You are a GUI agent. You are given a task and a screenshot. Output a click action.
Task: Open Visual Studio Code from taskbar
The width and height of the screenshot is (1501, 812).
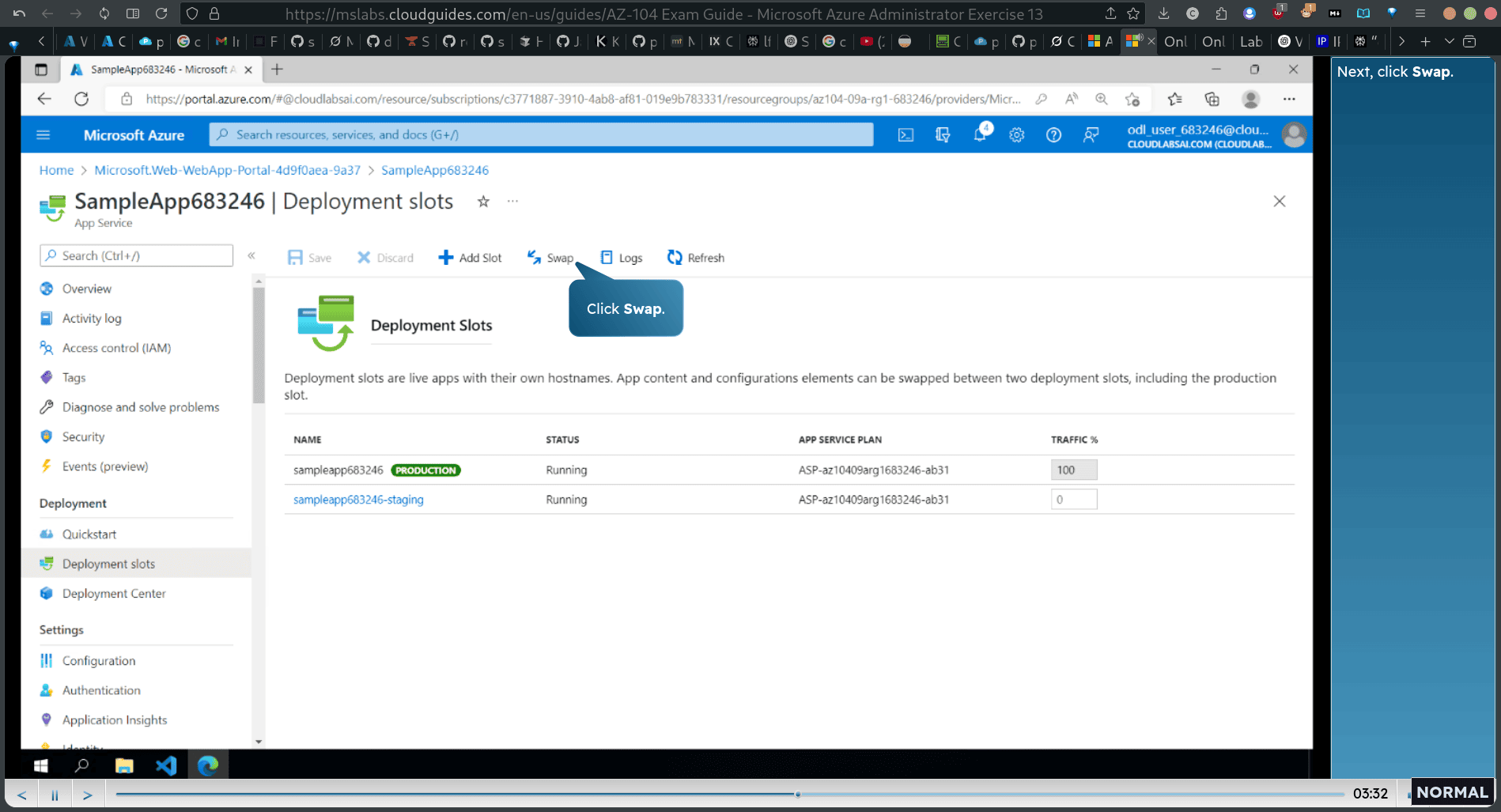[x=166, y=765]
